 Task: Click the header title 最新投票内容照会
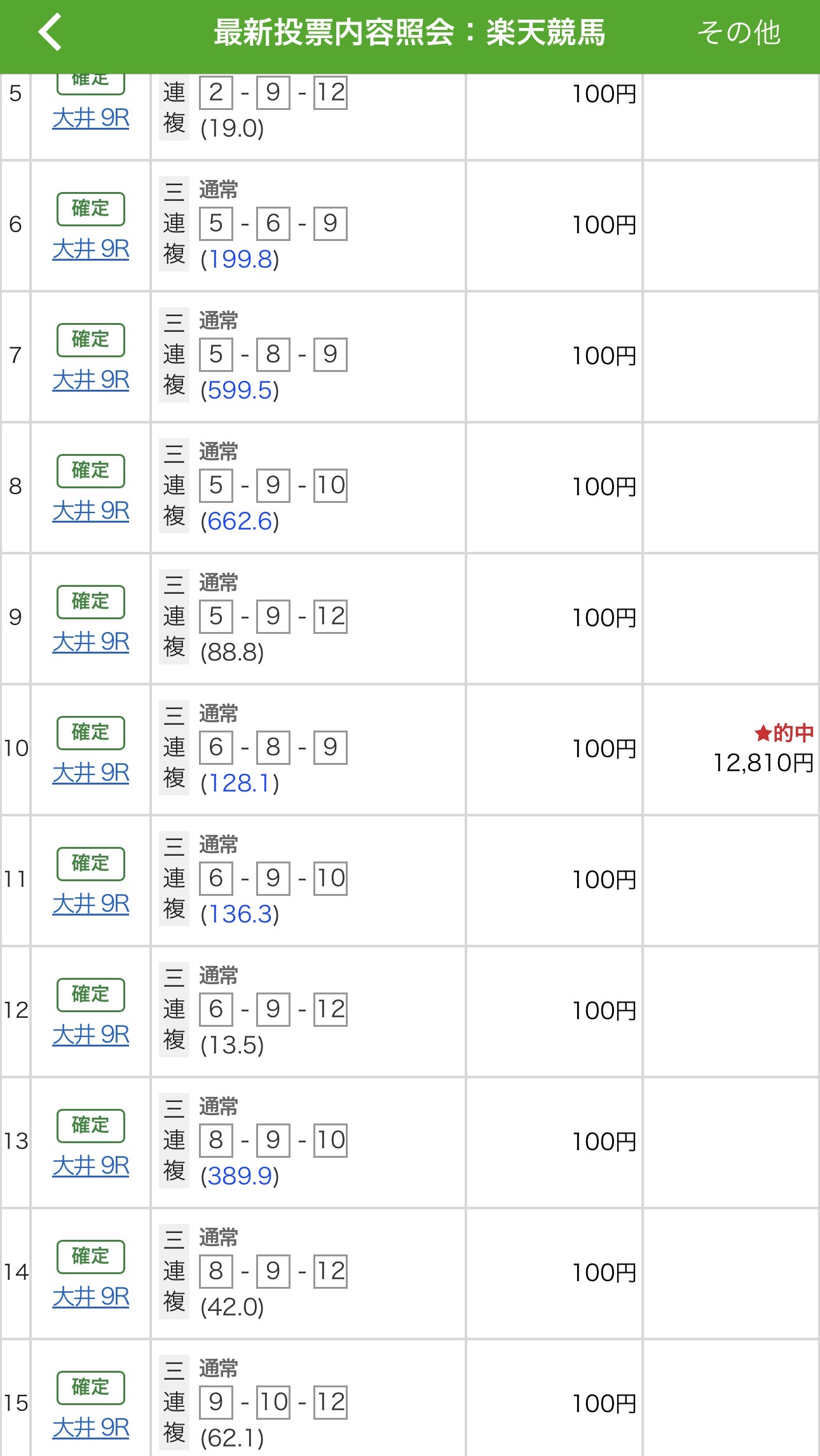(x=334, y=32)
